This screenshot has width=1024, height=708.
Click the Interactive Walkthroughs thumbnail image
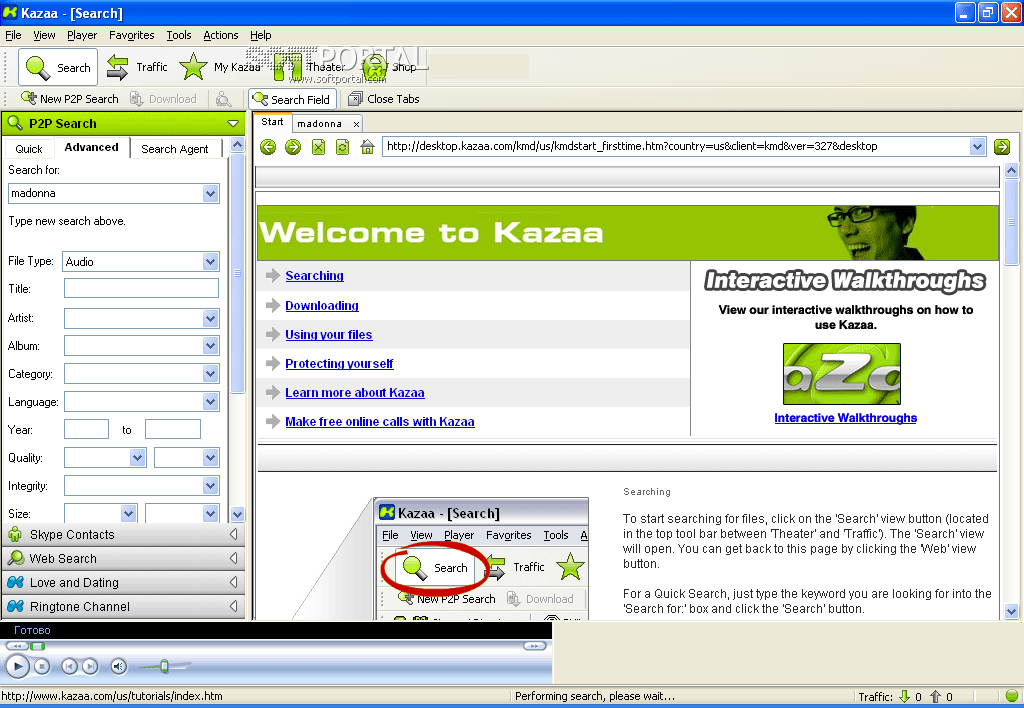(x=842, y=374)
